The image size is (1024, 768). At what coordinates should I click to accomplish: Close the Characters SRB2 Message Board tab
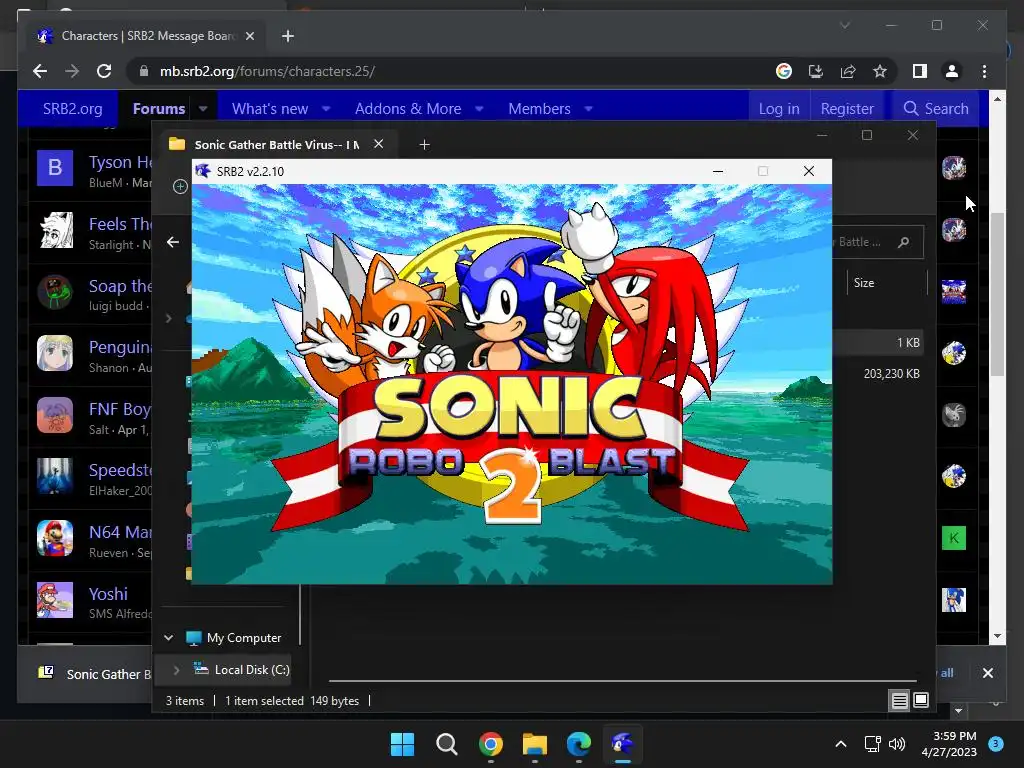tap(249, 36)
